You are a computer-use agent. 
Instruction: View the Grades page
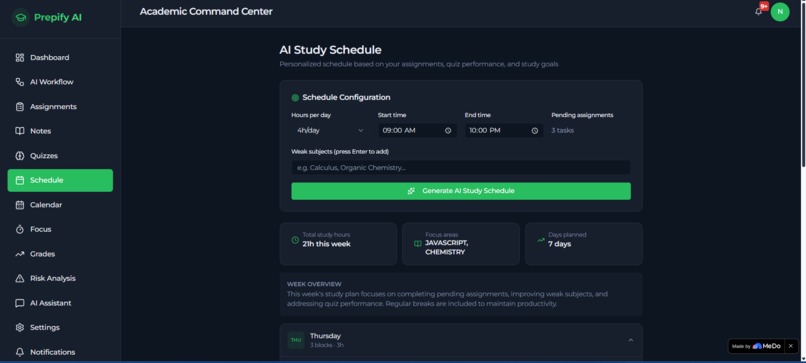(x=60, y=254)
